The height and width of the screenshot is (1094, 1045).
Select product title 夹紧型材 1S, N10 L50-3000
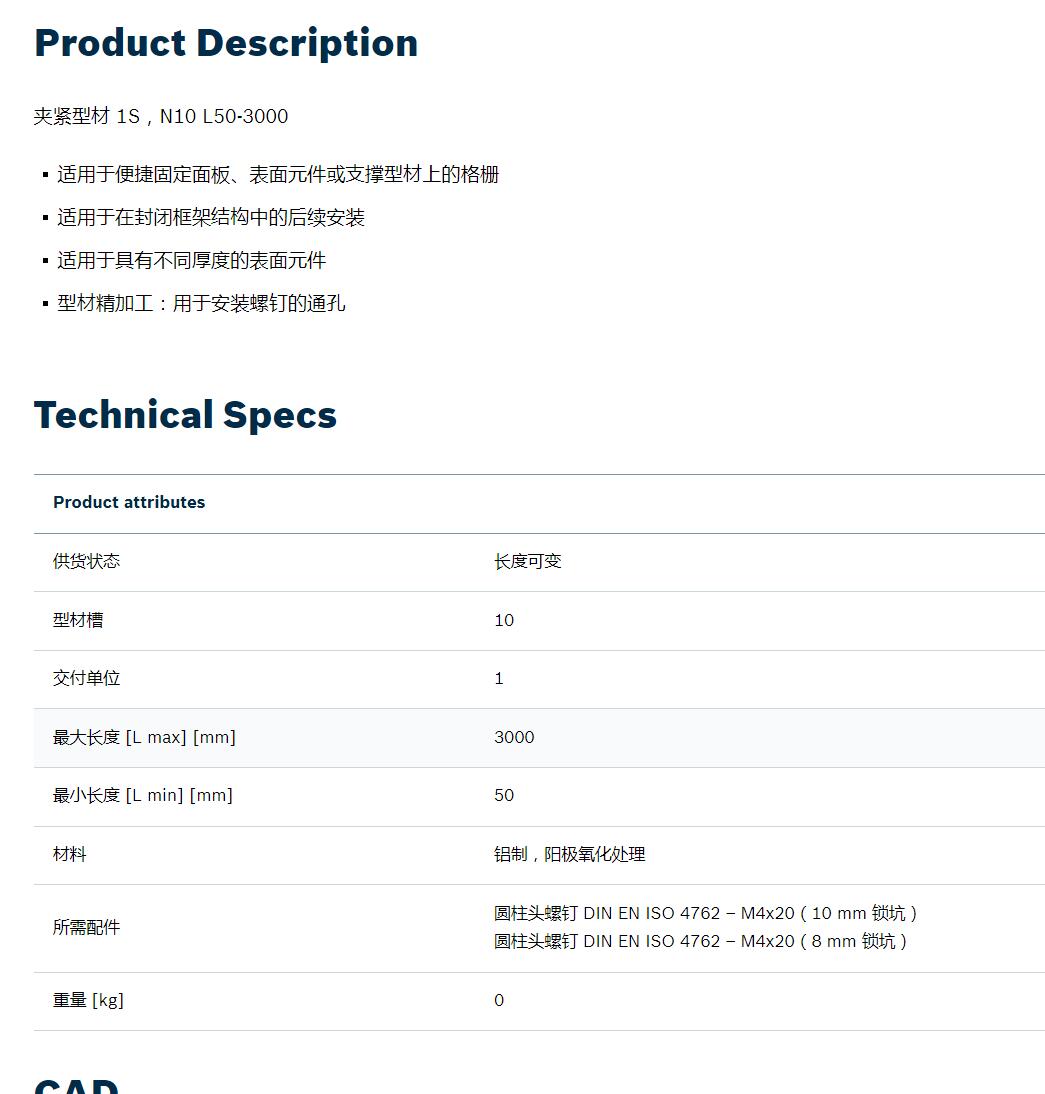[x=160, y=116]
